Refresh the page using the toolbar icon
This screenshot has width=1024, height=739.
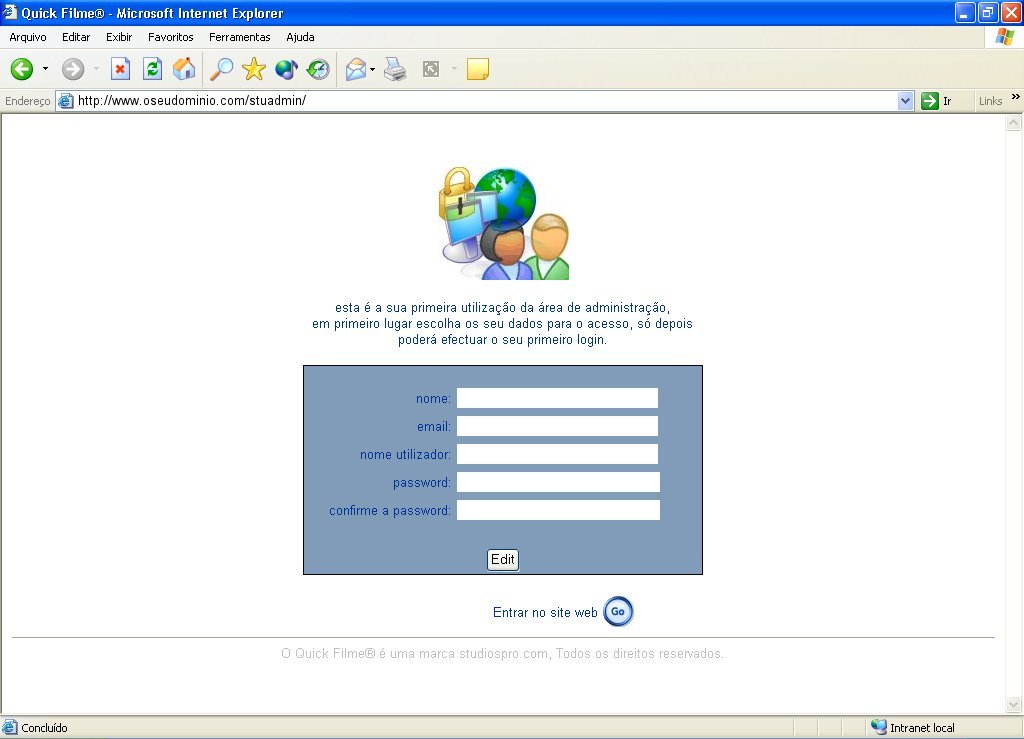point(152,69)
